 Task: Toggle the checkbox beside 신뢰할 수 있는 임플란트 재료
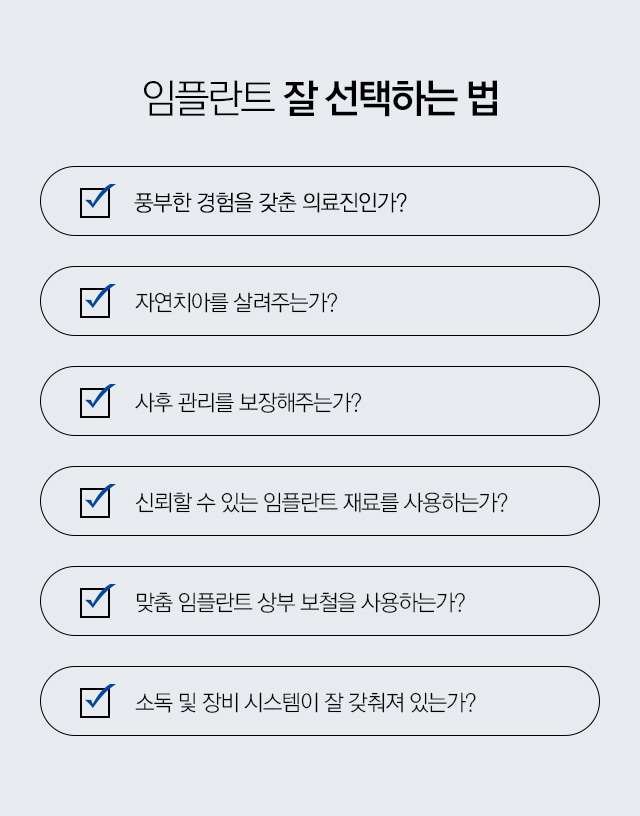[95, 502]
